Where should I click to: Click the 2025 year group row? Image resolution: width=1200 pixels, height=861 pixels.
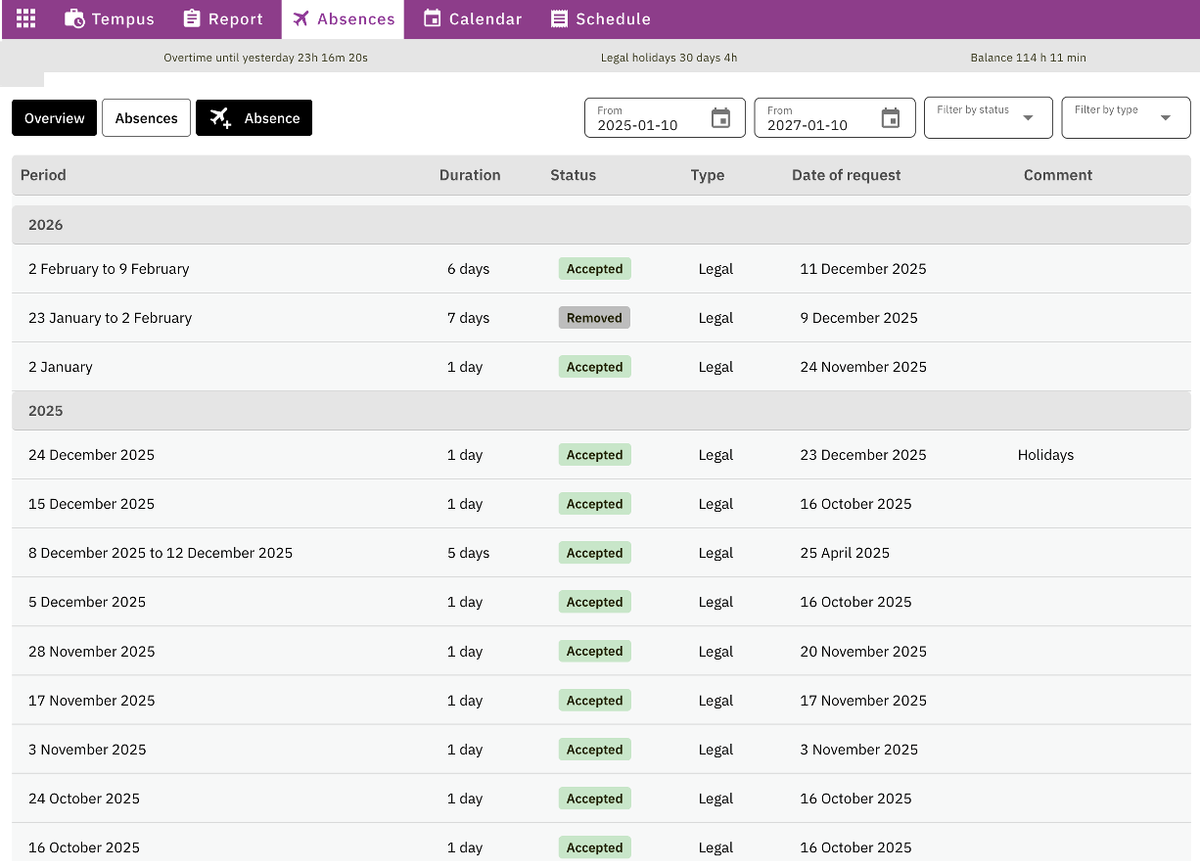pyautogui.click(x=601, y=411)
